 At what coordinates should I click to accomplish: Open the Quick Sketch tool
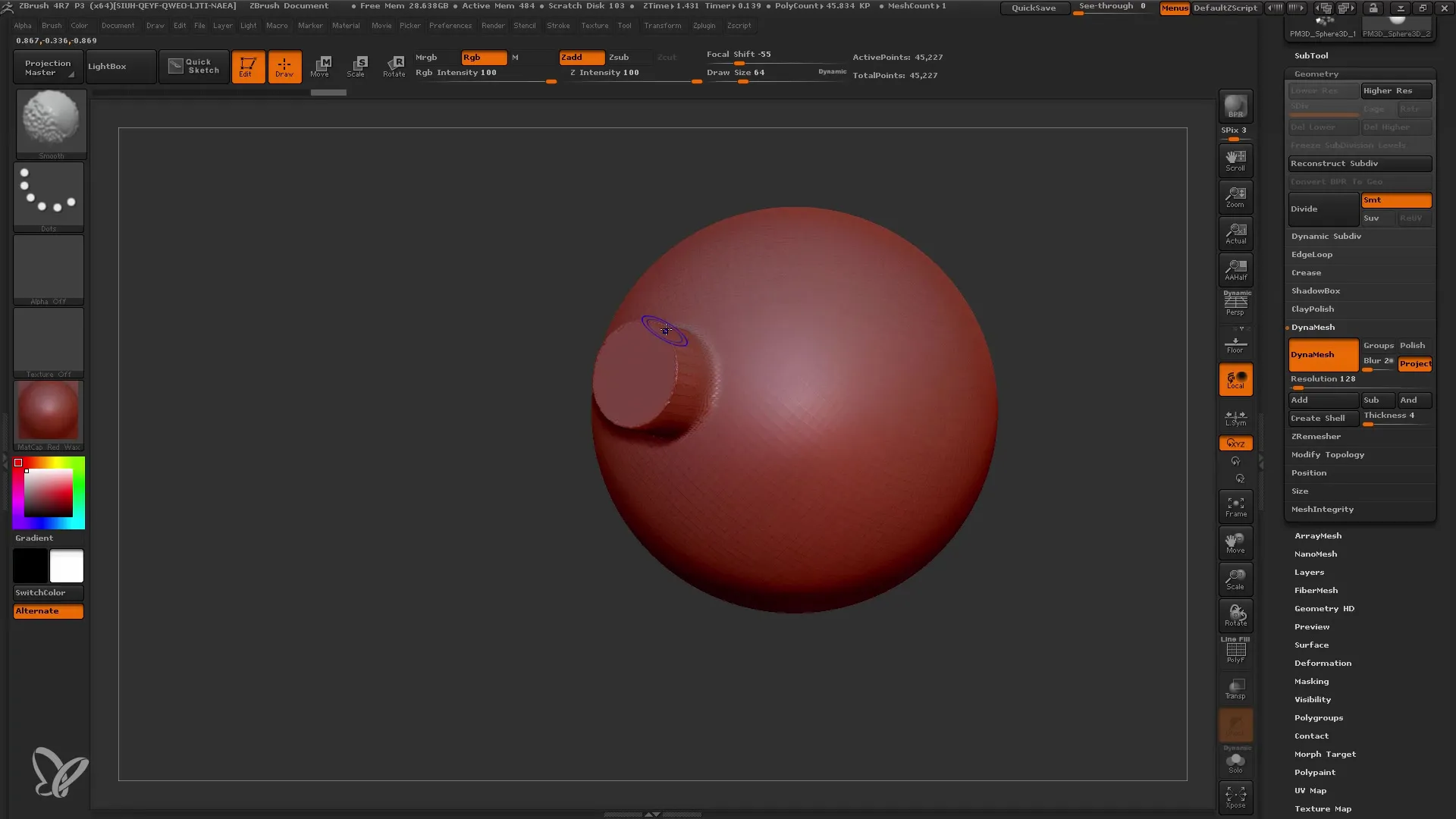[x=193, y=67]
